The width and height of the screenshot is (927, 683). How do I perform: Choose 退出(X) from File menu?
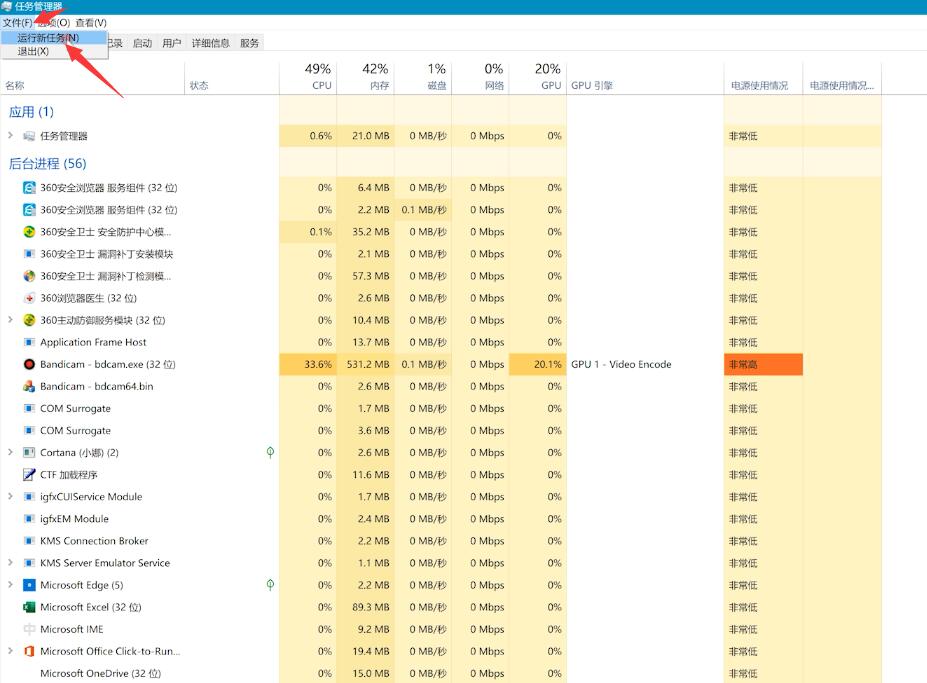pyautogui.click(x=54, y=51)
